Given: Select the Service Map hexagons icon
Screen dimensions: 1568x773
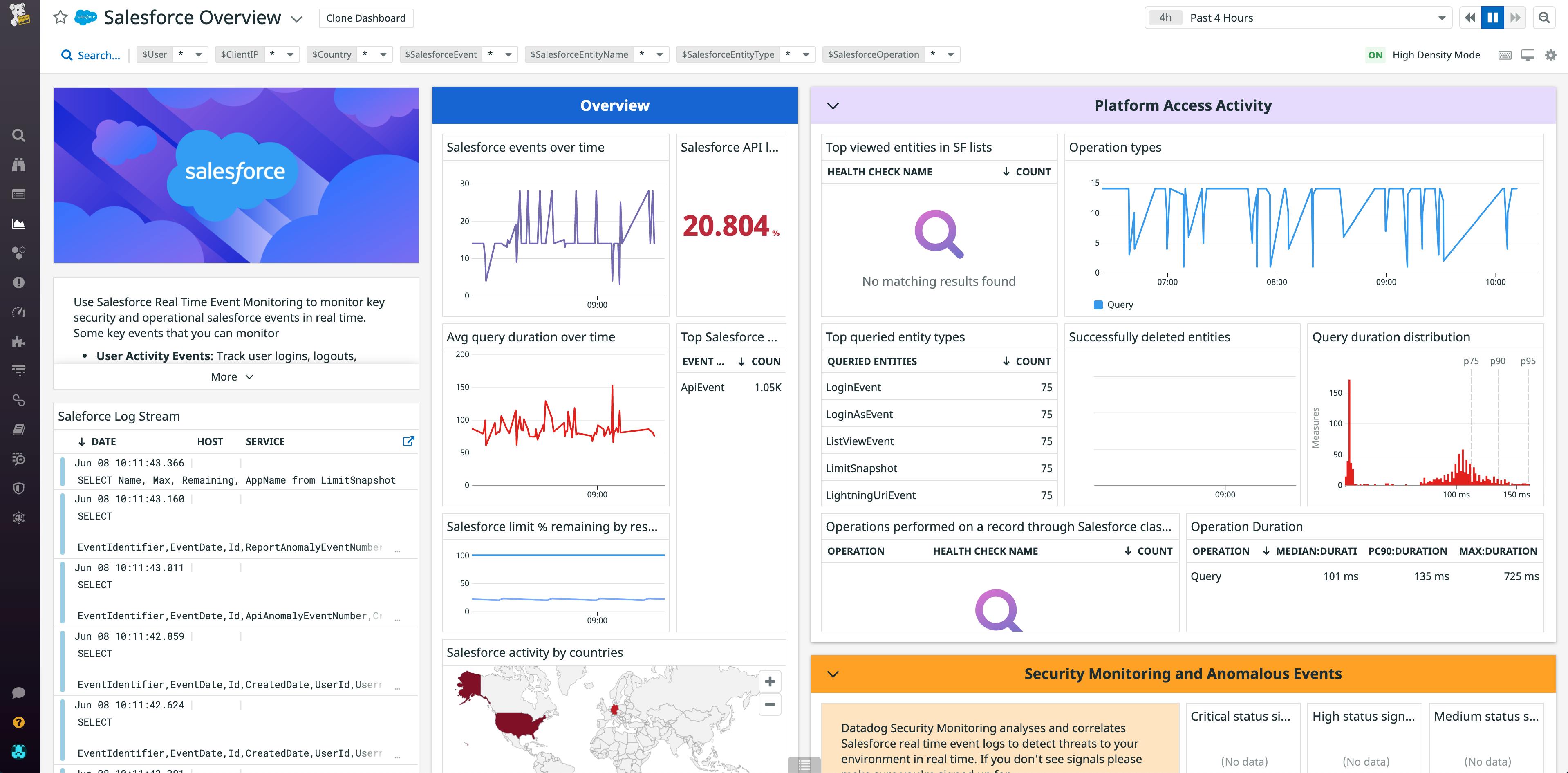Looking at the screenshot, I should point(18,253).
